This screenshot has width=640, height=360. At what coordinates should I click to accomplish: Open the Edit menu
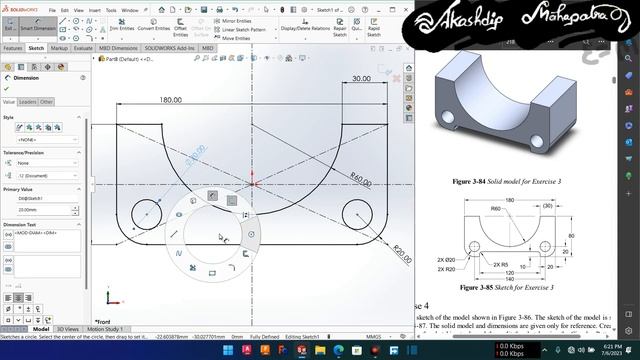point(65,10)
